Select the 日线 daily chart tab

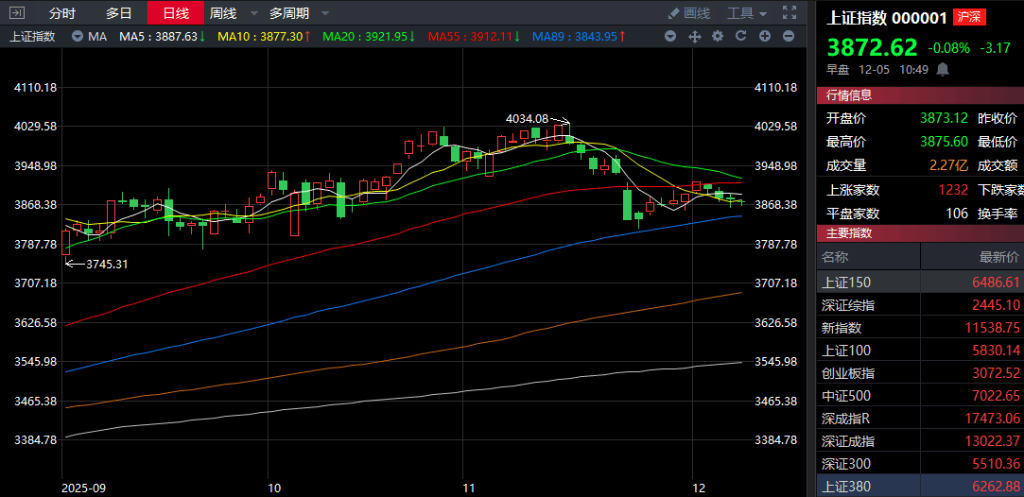coord(175,13)
